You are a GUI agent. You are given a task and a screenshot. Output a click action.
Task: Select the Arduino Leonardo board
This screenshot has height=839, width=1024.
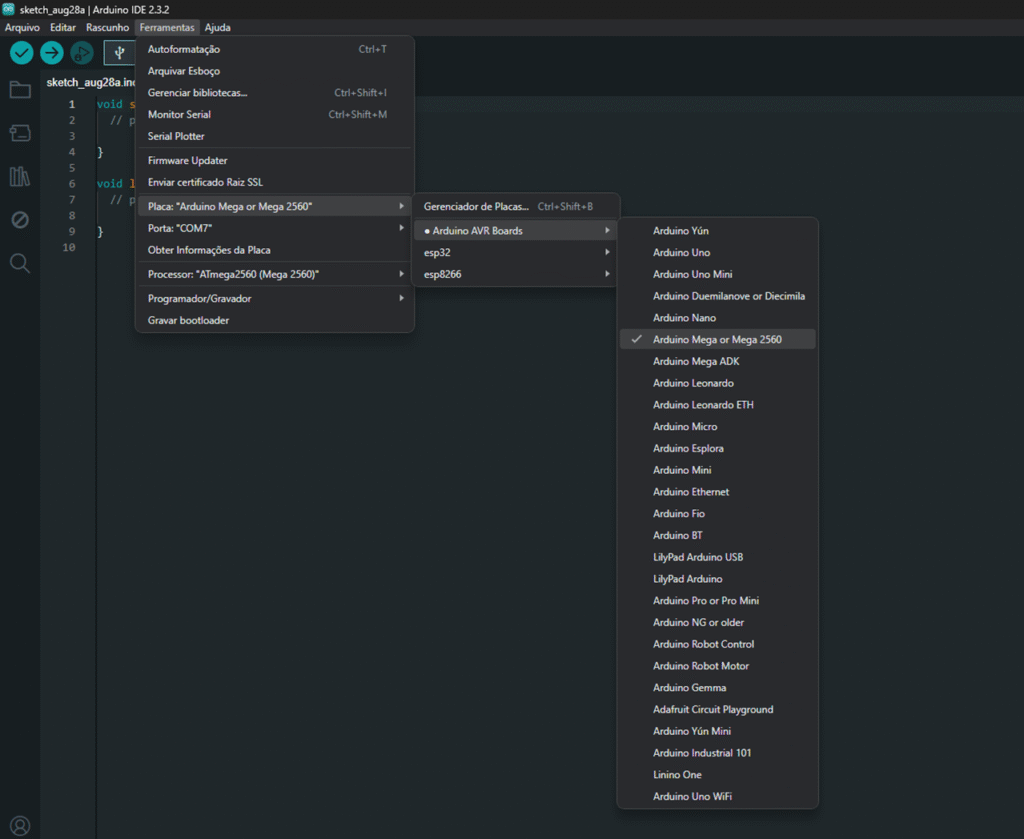(718, 383)
